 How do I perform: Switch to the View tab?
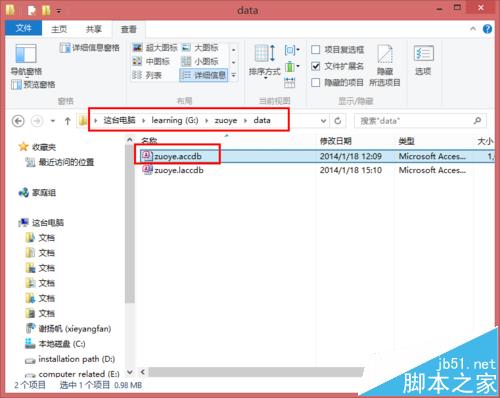(129, 29)
